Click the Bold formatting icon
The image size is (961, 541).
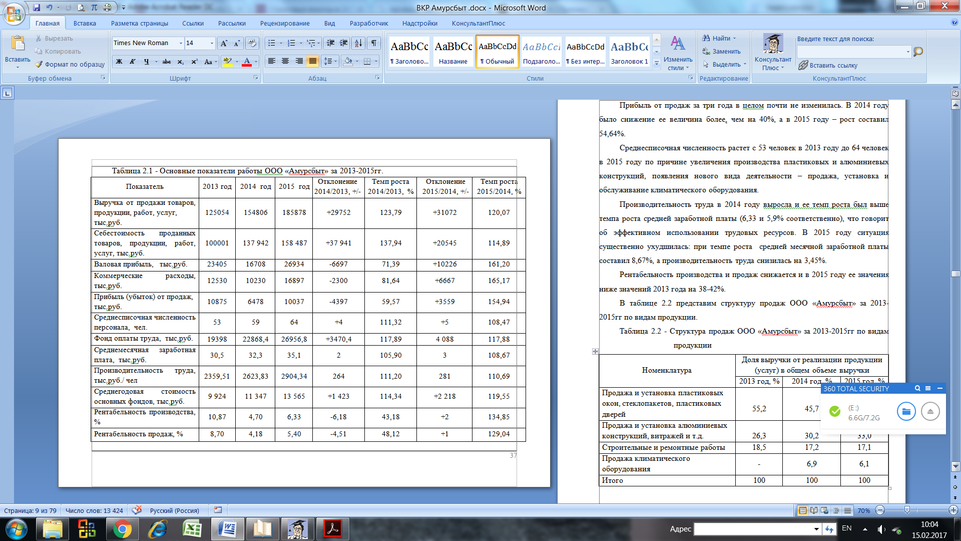(x=119, y=62)
